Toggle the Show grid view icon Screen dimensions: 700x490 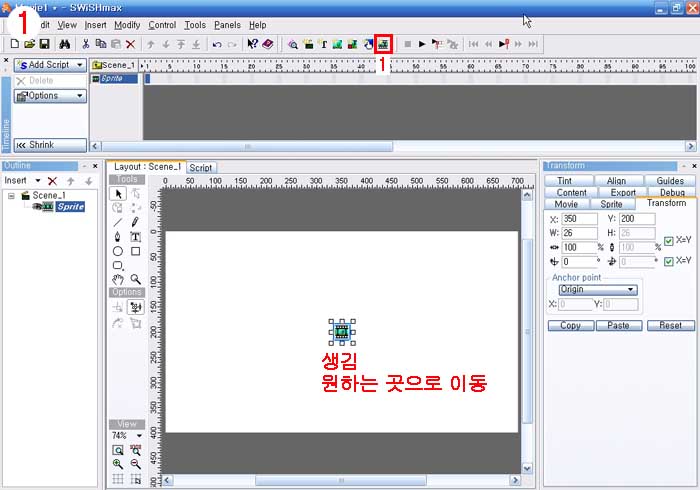[118, 479]
